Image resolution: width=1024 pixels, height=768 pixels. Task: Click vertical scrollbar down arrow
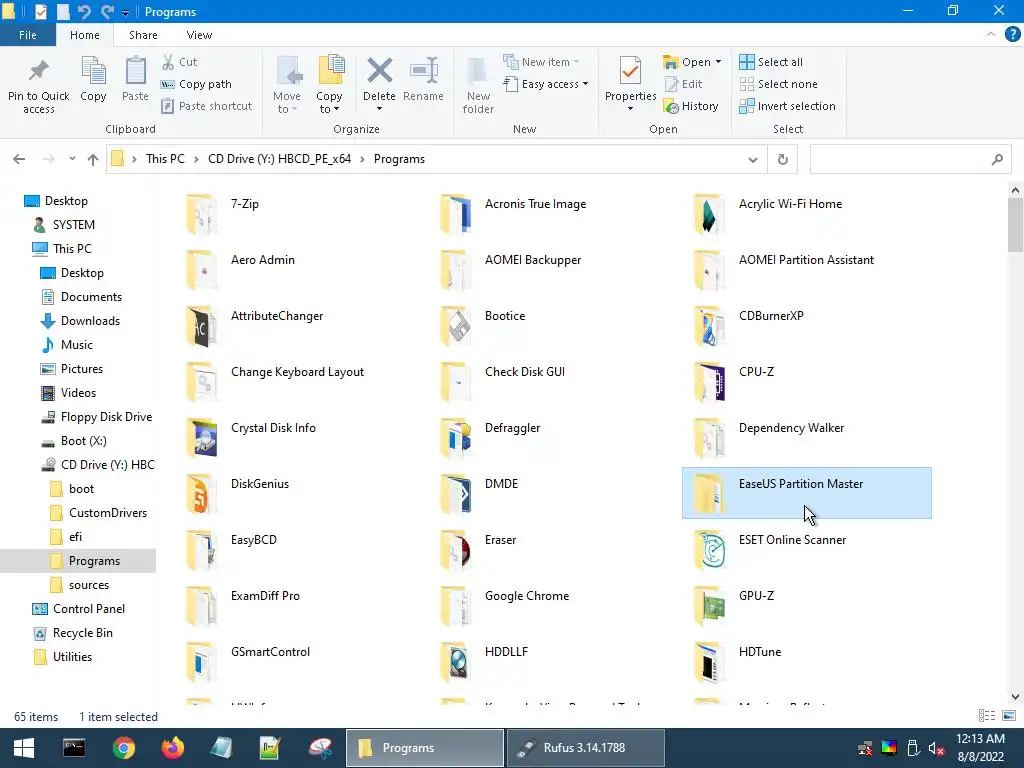coord(1015,697)
